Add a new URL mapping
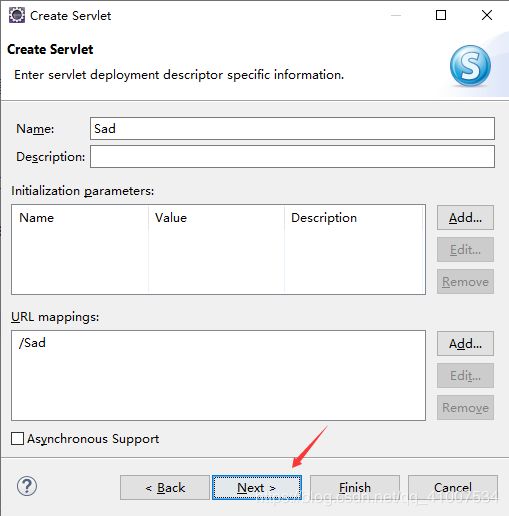The image size is (509, 516). point(465,344)
